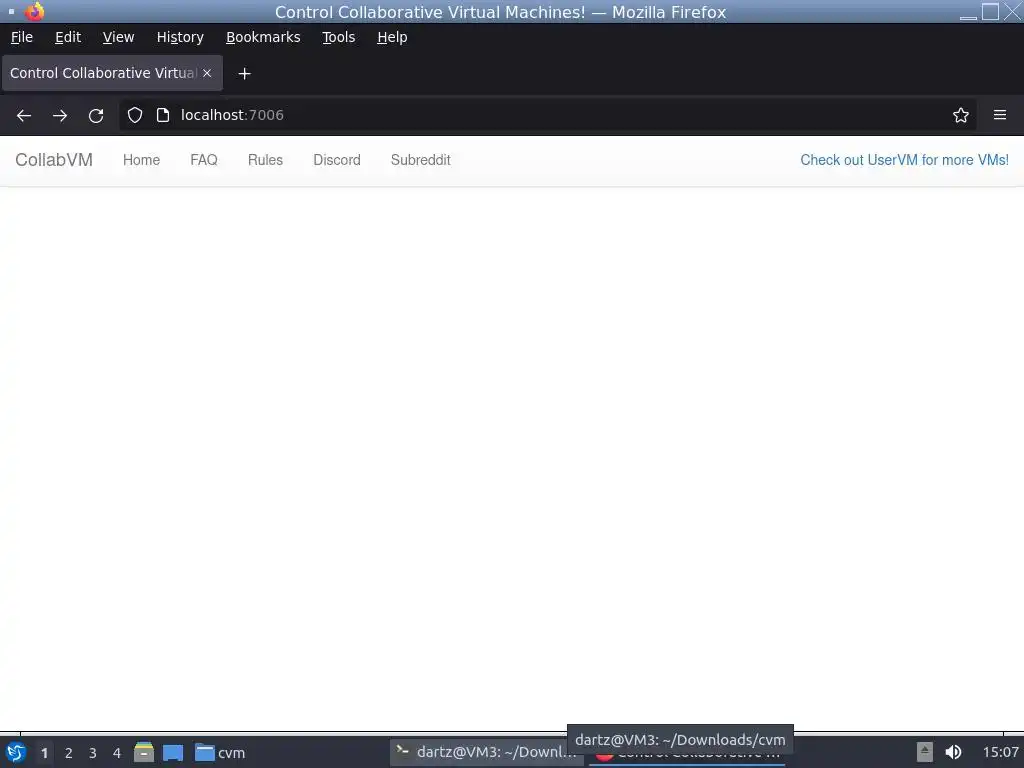Open the Tools menu

(339, 37)
